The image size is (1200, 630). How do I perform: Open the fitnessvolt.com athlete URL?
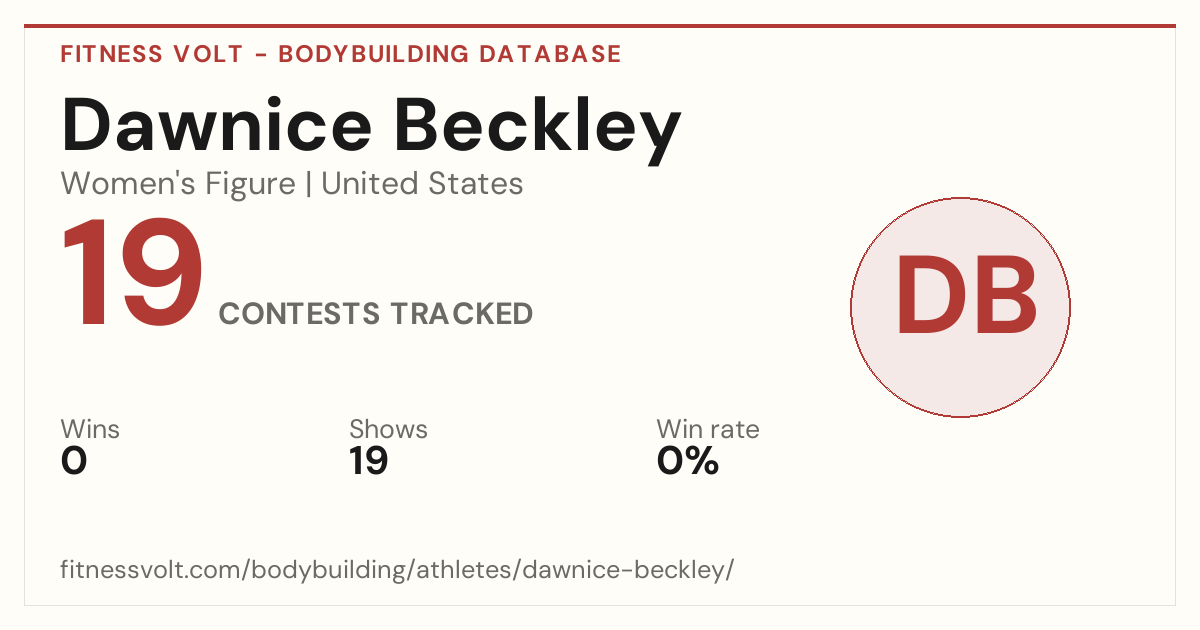click(398, 570)
